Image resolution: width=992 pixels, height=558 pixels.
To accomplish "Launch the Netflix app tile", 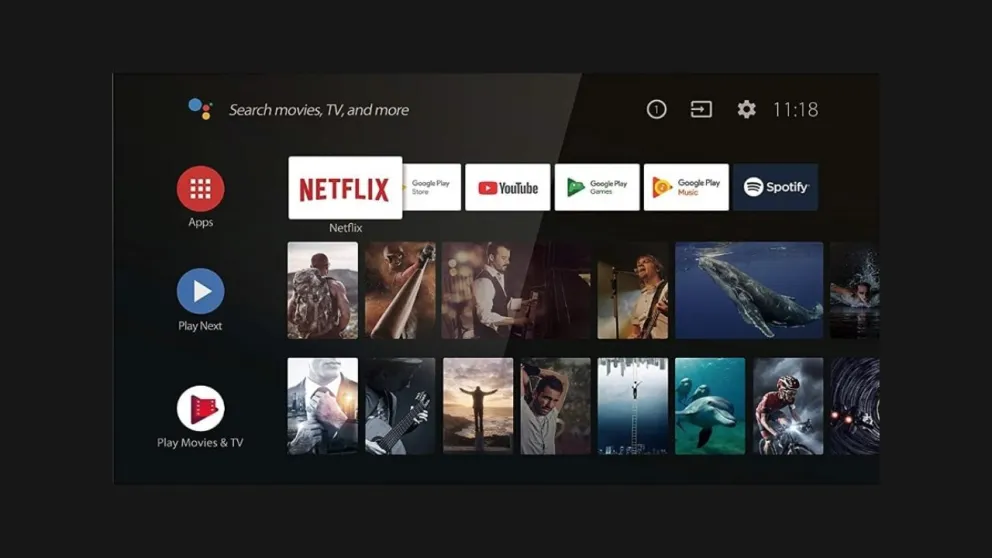I will pos(345,188).
